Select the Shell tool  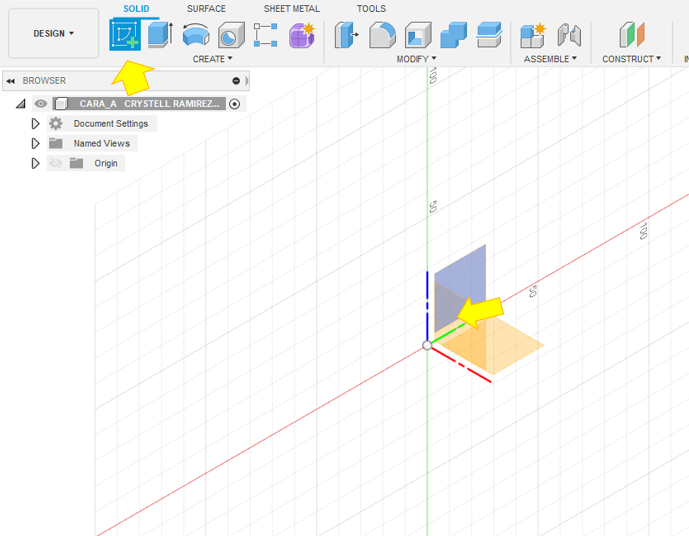[x=418, y=35]
